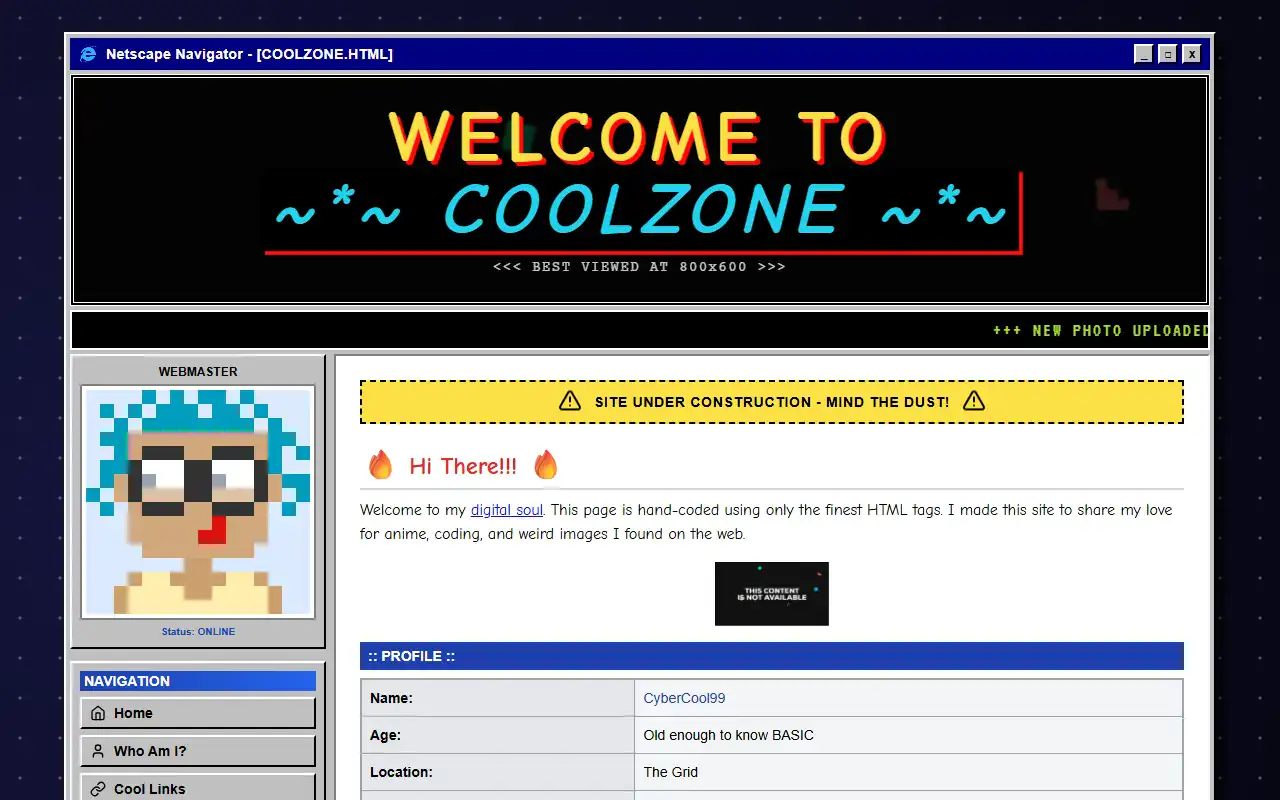Click the Status: ONLINE label

[x=198, y=631]
